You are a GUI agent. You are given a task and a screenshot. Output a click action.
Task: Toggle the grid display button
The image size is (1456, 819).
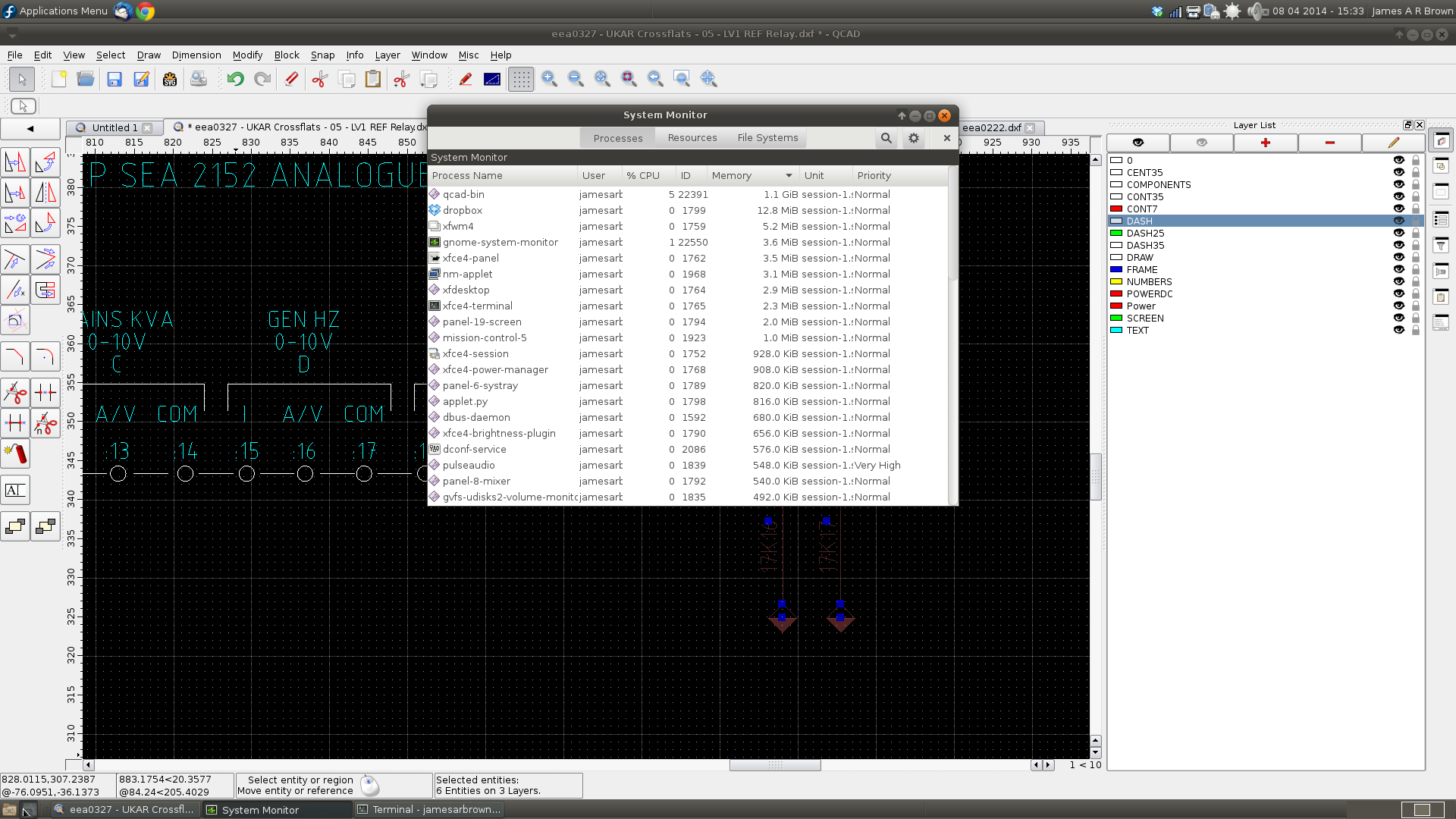pos(521,79)
